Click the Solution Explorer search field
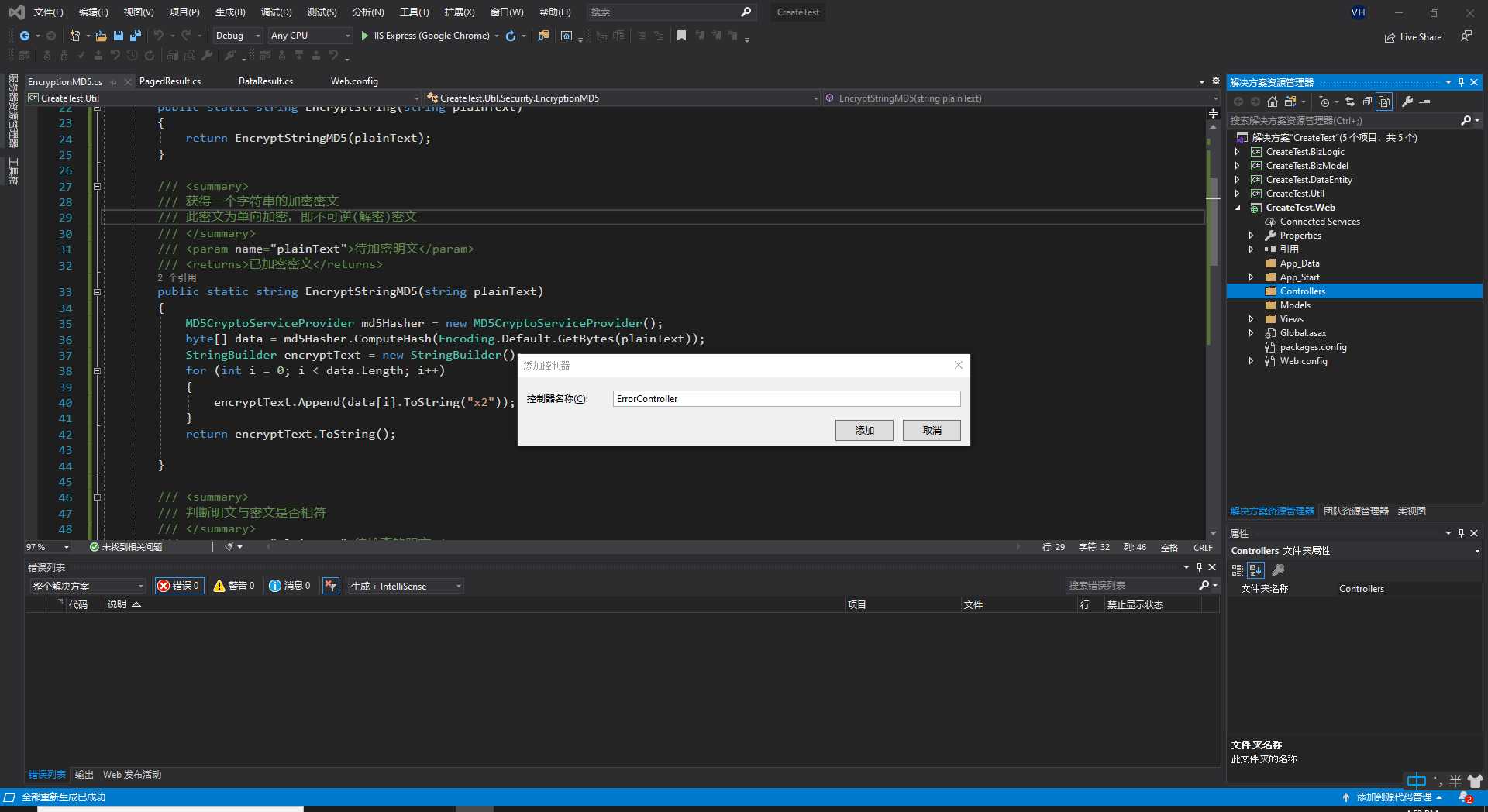Image resolution: width=1488 pixels, height=812 pixels. (1345, 120)
